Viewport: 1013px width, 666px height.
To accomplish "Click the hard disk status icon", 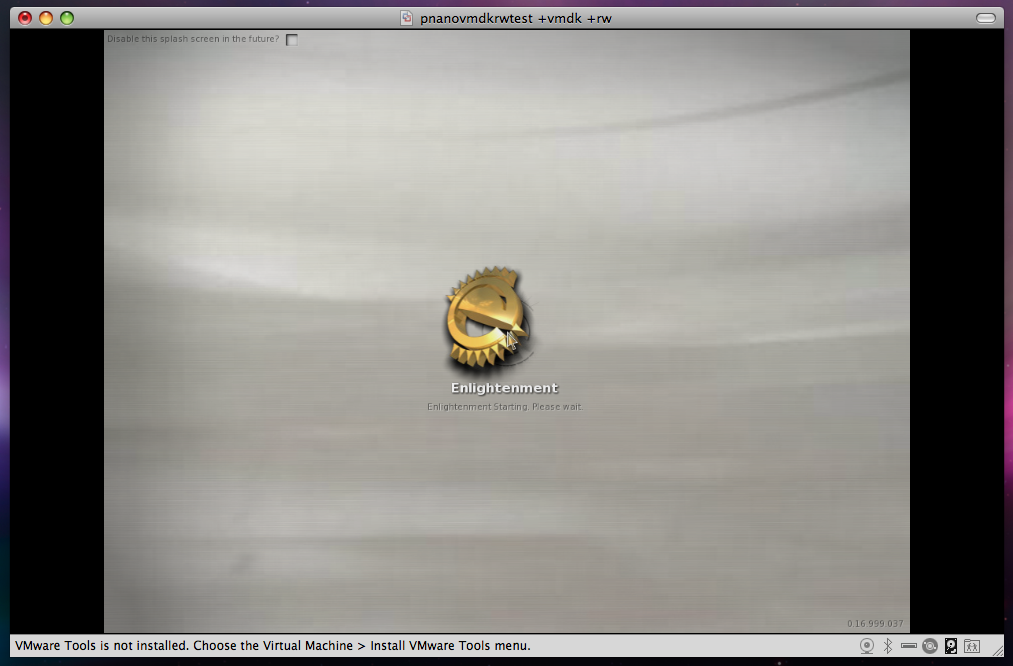I will 951,645.
